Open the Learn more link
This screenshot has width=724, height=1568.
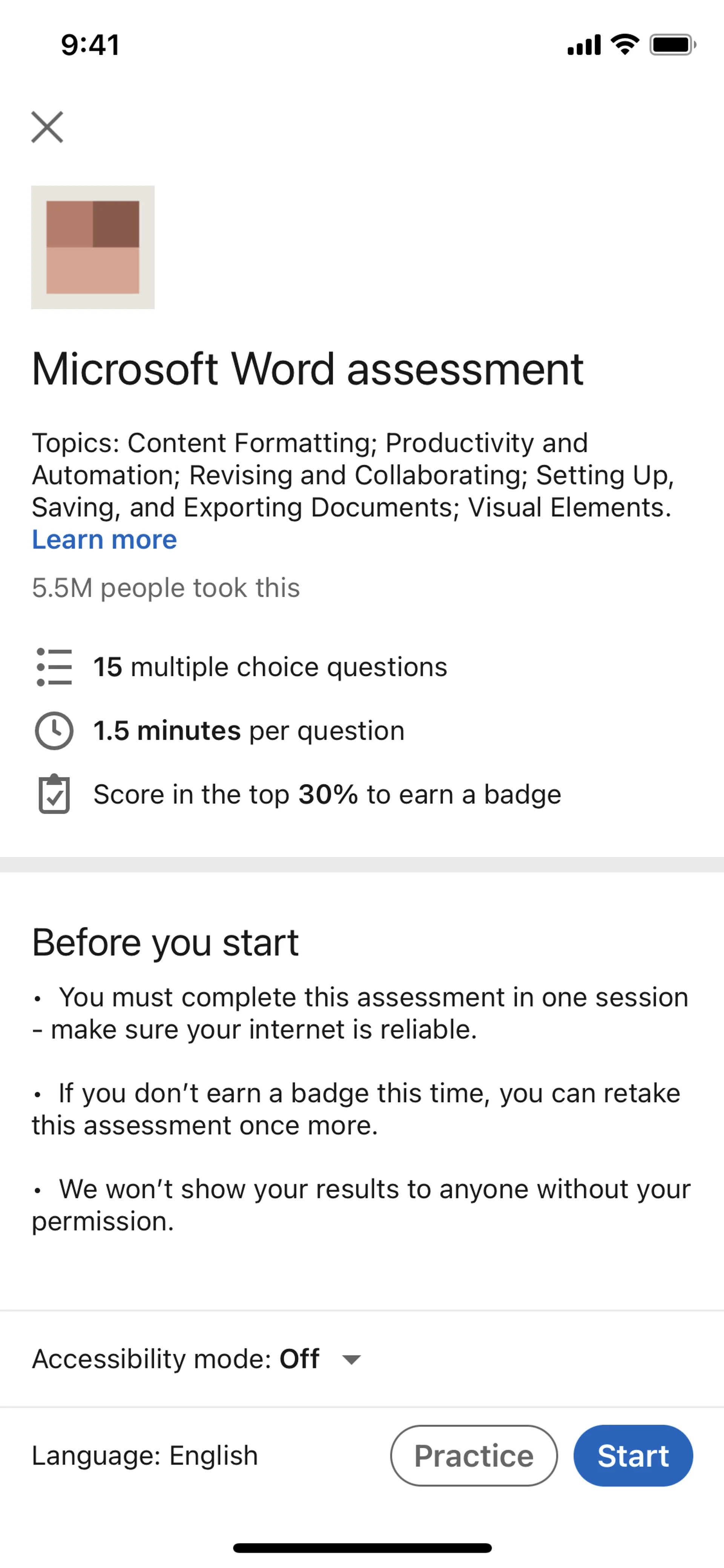click(104, 540)
